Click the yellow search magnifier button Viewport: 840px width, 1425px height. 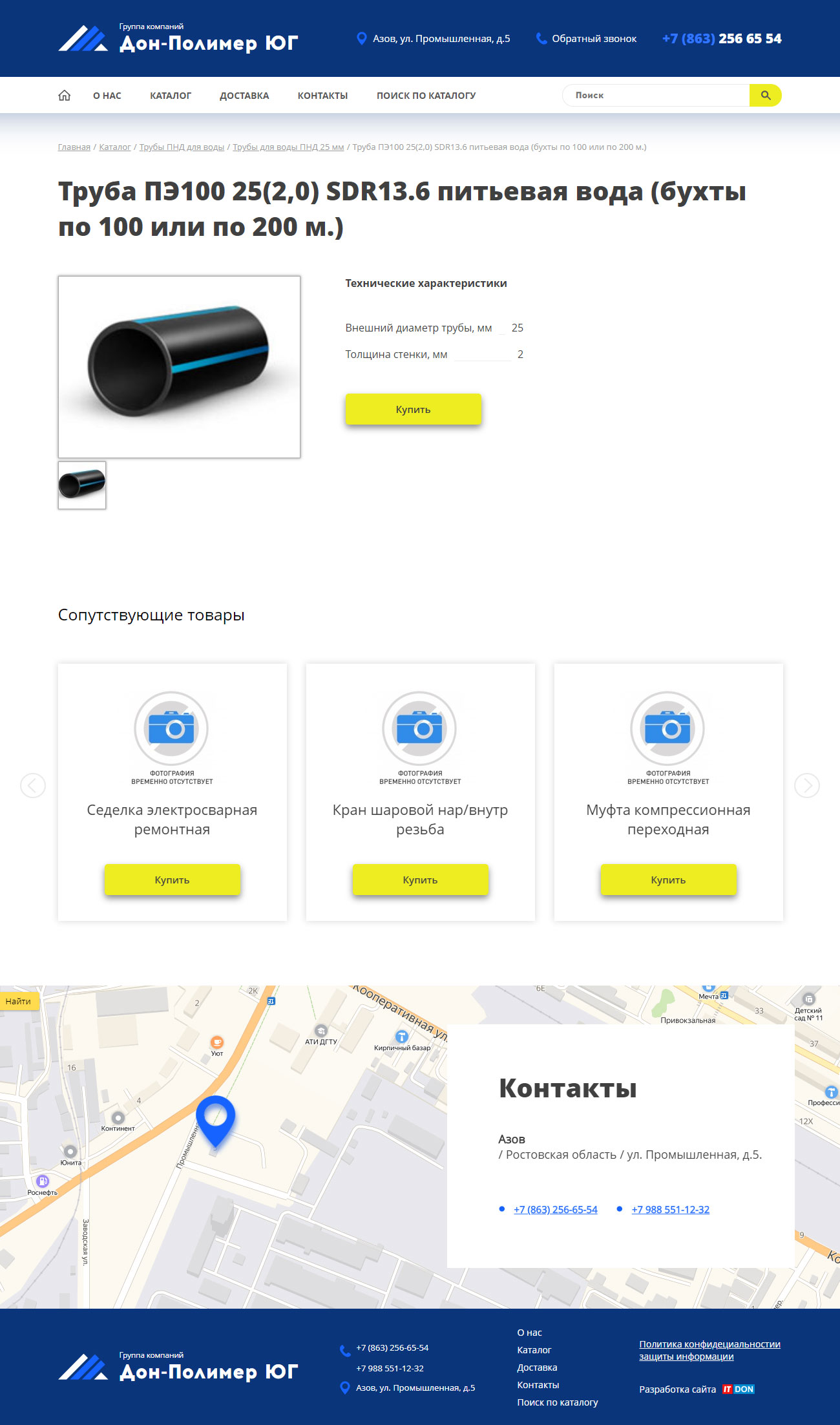point(766,95)
